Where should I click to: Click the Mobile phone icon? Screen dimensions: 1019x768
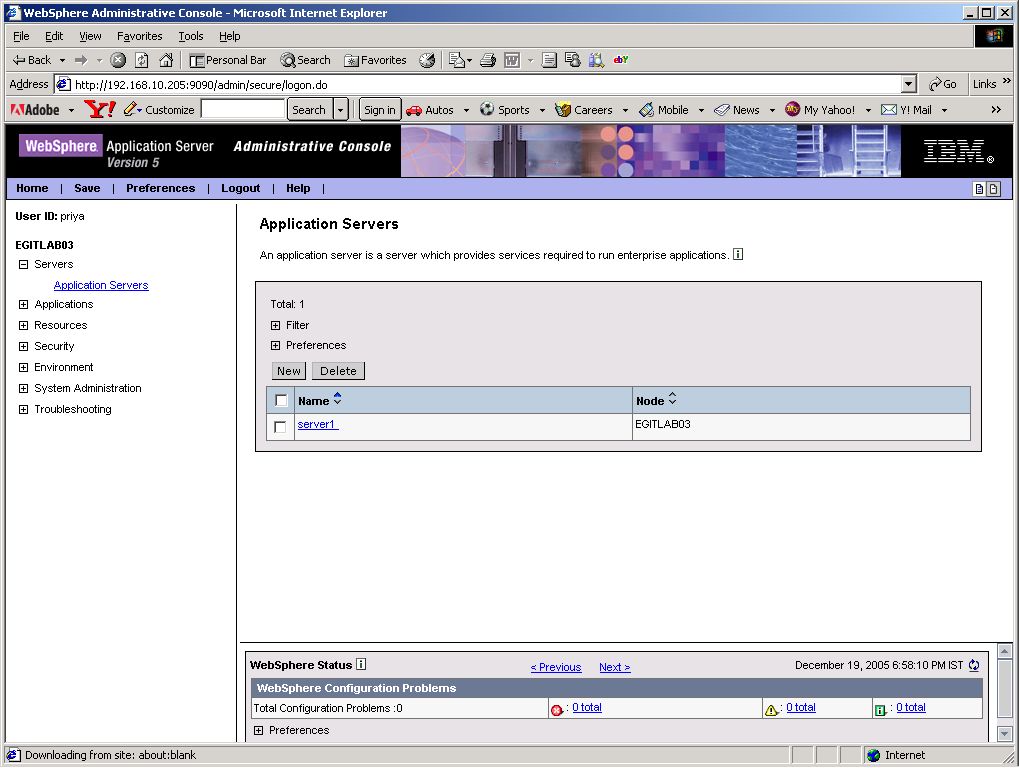[646, 109]
